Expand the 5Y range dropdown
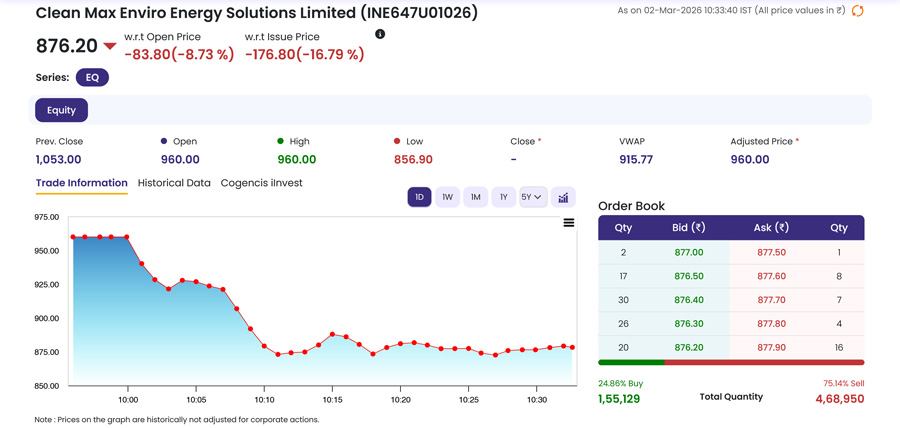 tap(533, 197)
